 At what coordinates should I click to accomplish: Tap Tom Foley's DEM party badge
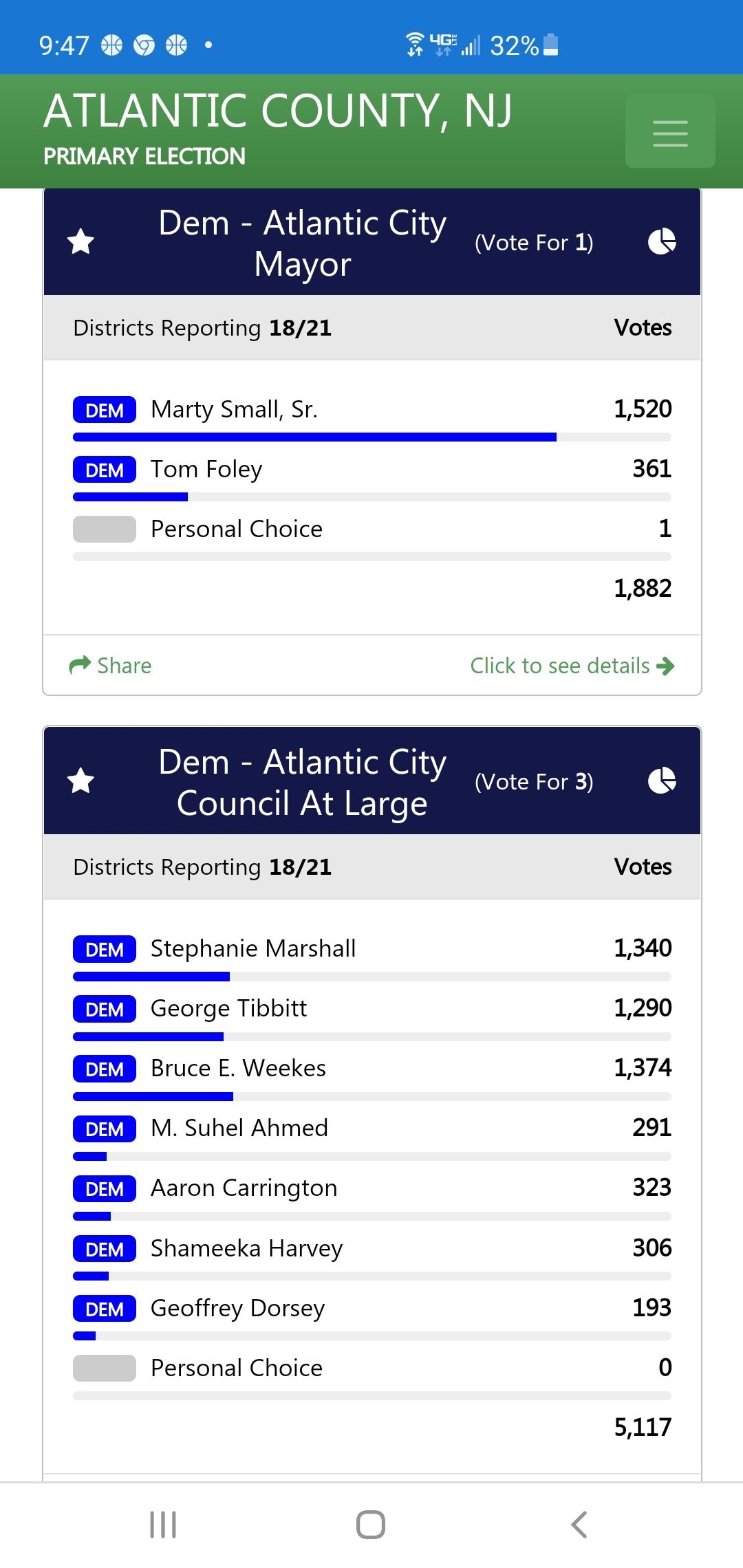tap(105, 470)
